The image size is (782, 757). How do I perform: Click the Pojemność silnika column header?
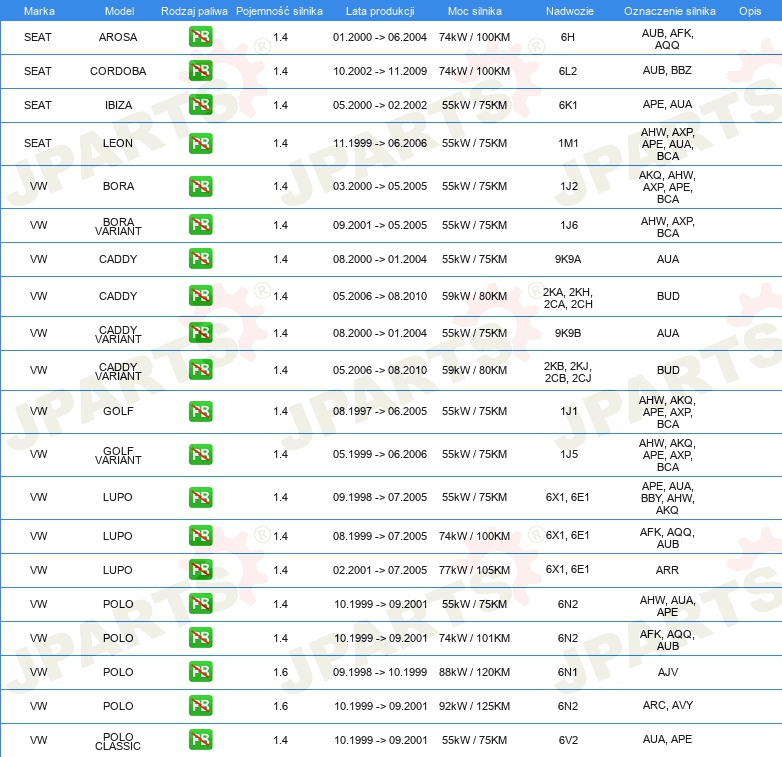(x=279, y=11)
